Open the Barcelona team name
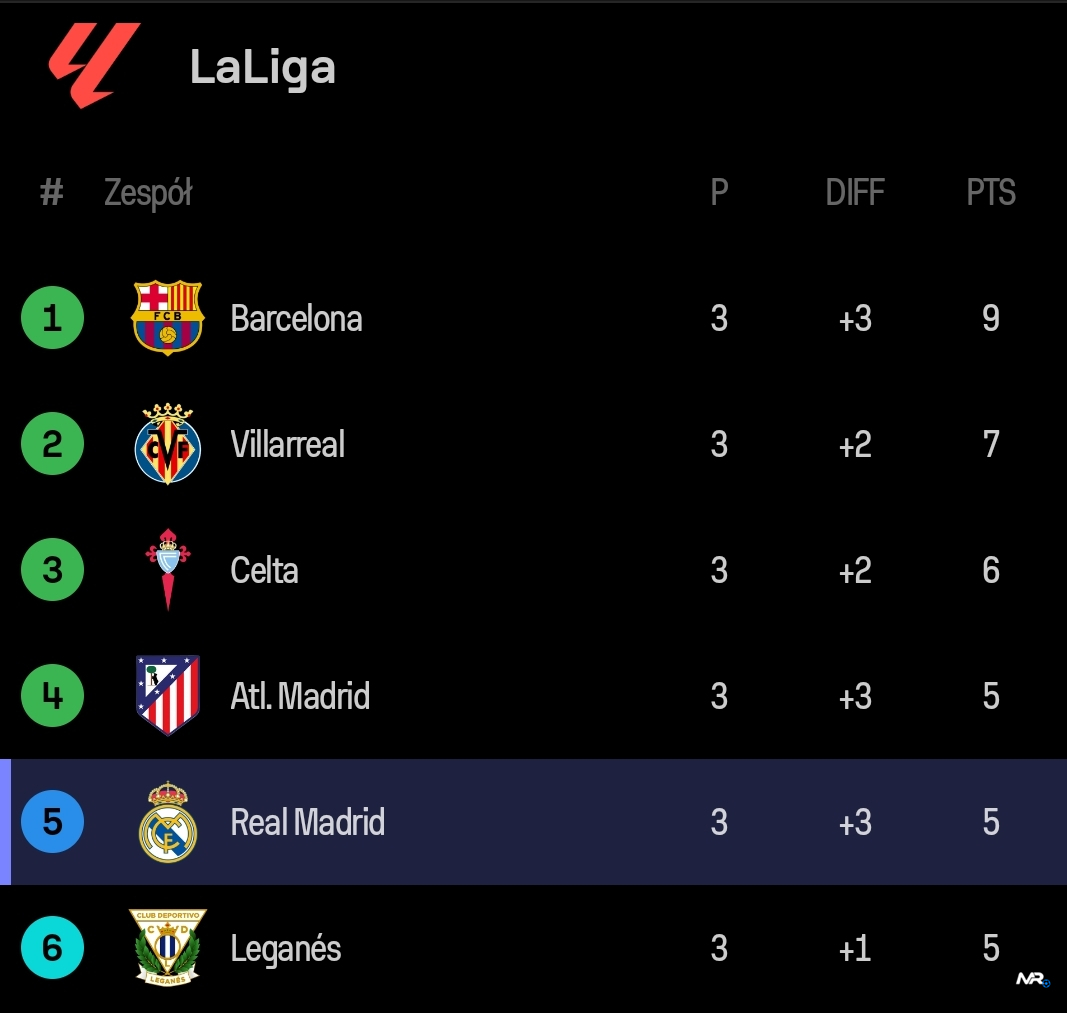The image size is (1067, 1013). click(296, 318)
